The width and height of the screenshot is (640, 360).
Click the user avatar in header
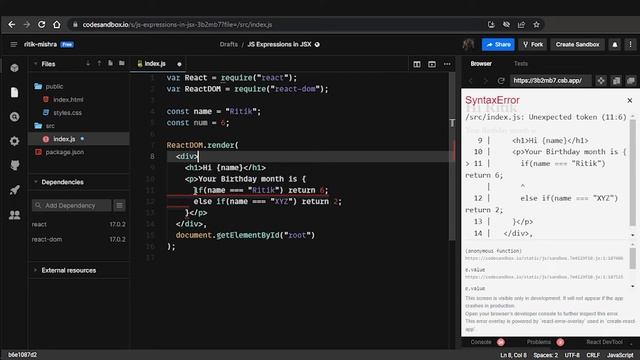[x=468, y=44]
